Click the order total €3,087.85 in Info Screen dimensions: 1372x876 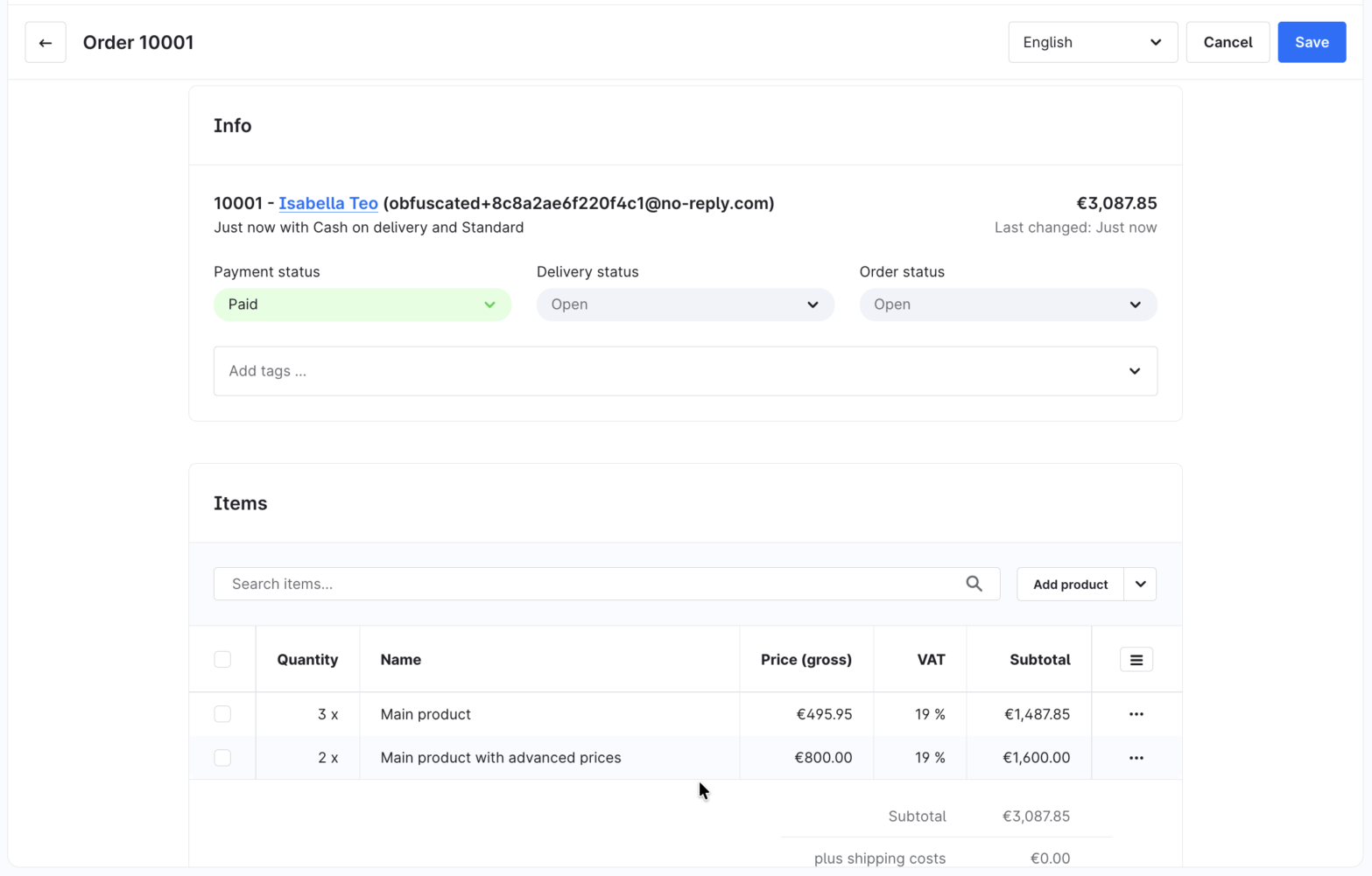1116,203
